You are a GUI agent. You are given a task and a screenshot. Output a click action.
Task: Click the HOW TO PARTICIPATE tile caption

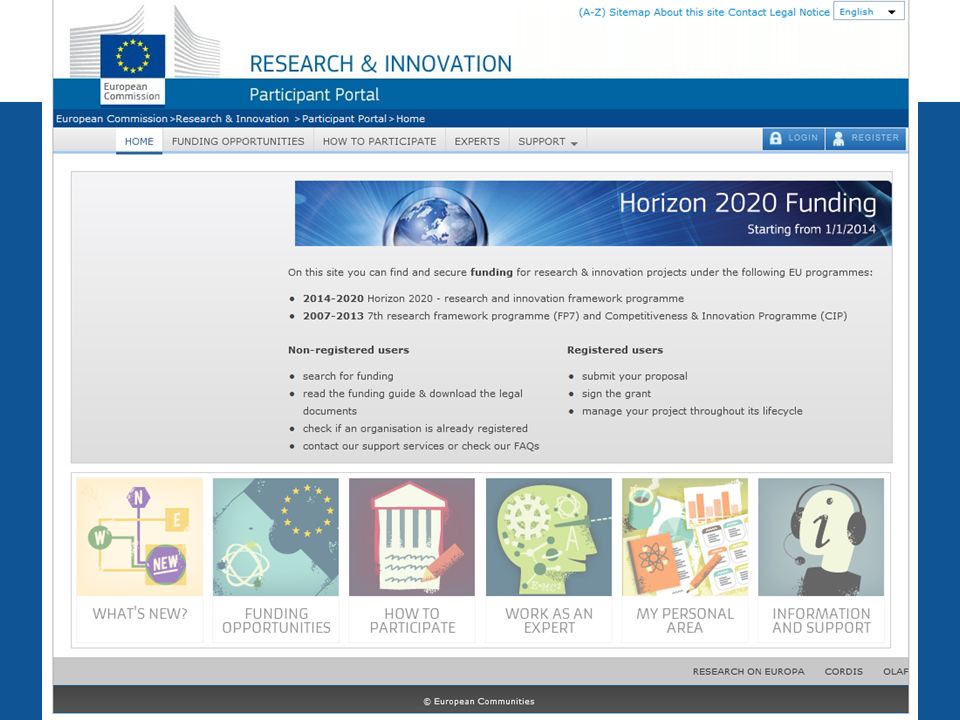pyautogui.click(x=412, y=620)
